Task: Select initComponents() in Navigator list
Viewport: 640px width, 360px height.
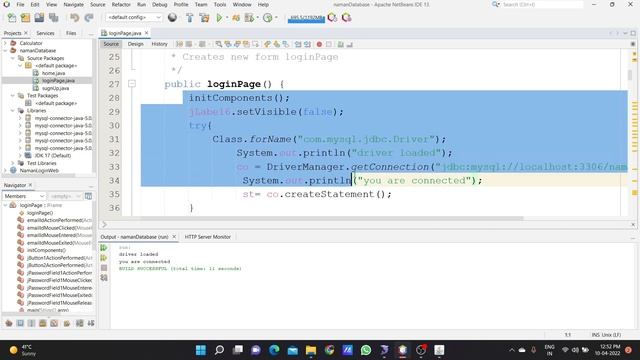Action: [x=46, y=250]
